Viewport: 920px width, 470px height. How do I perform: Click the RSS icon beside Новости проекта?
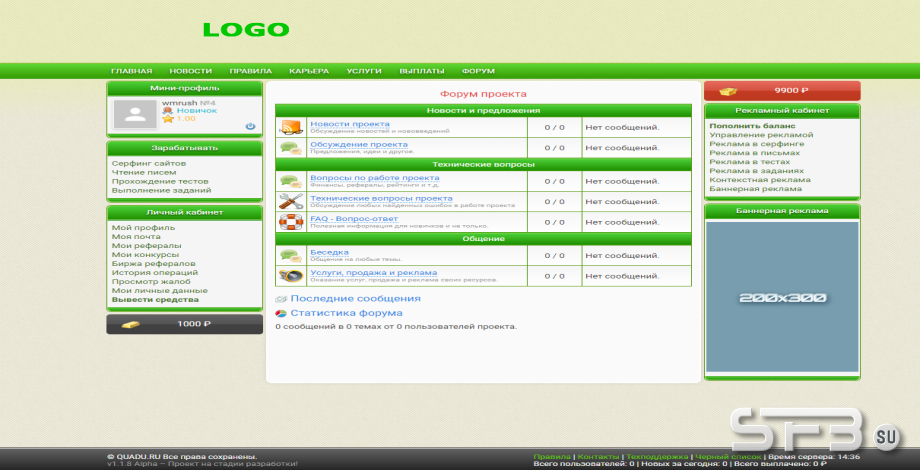tap(291, 127)
